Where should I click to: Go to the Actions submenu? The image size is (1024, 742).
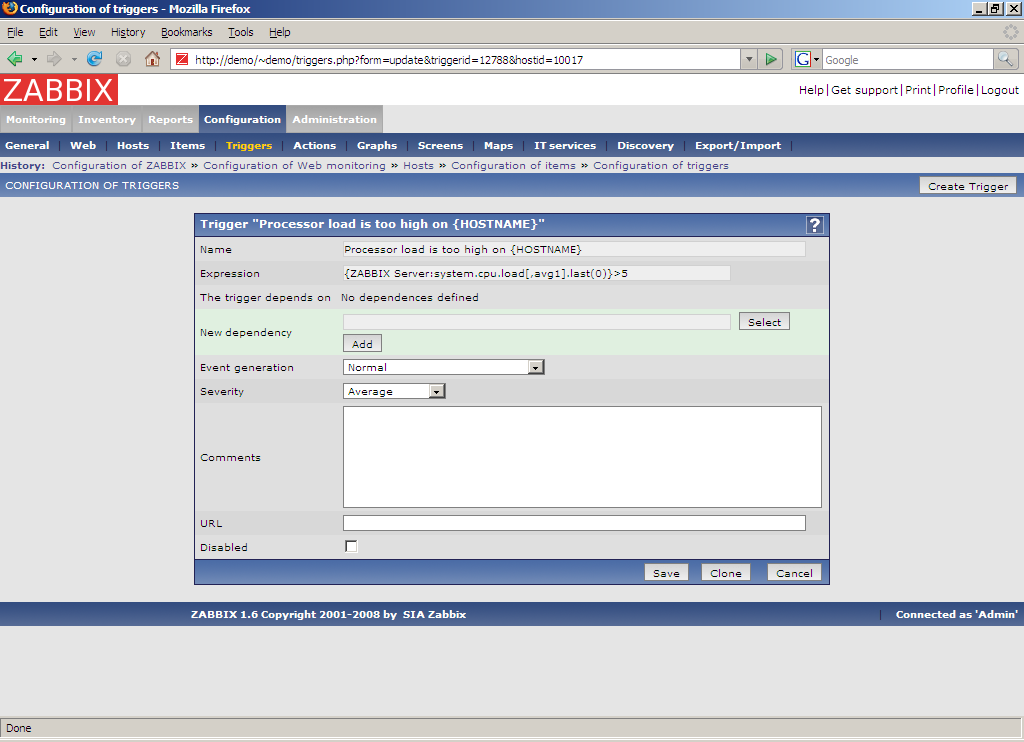click(x=314, y=146)
